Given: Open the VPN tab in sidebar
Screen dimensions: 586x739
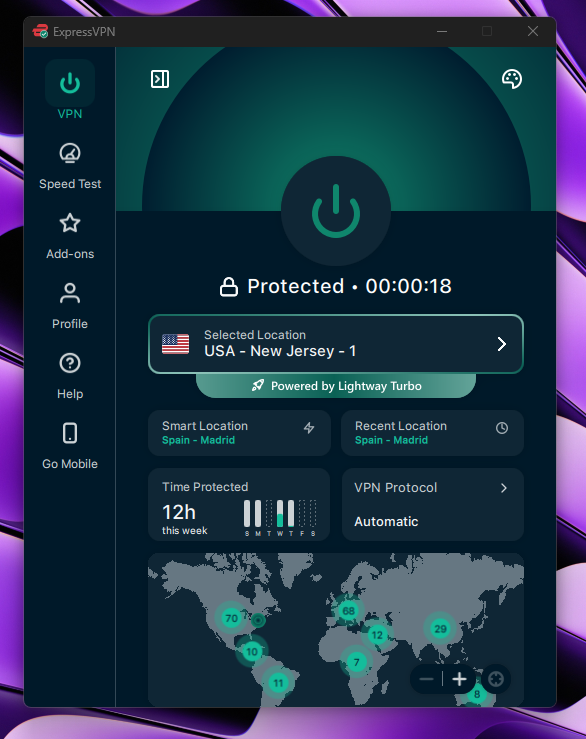Looking at the screenshot, I should click(70, 90).
